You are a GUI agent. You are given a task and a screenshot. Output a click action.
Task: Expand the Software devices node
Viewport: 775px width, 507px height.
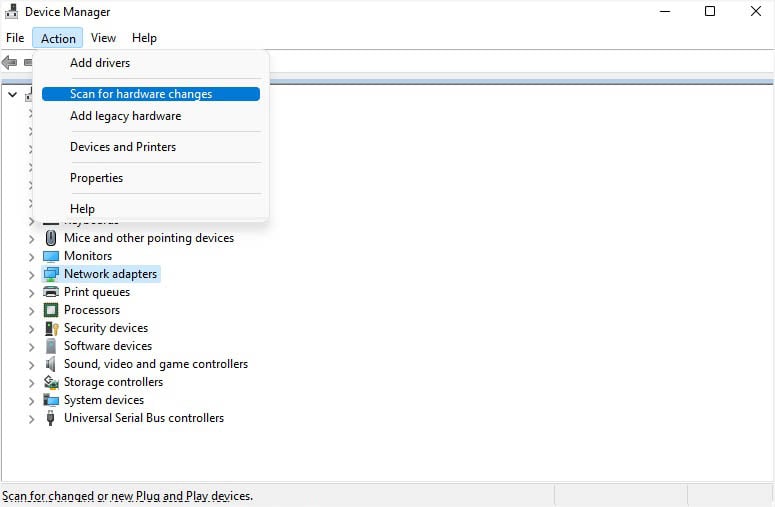point(31,347)
